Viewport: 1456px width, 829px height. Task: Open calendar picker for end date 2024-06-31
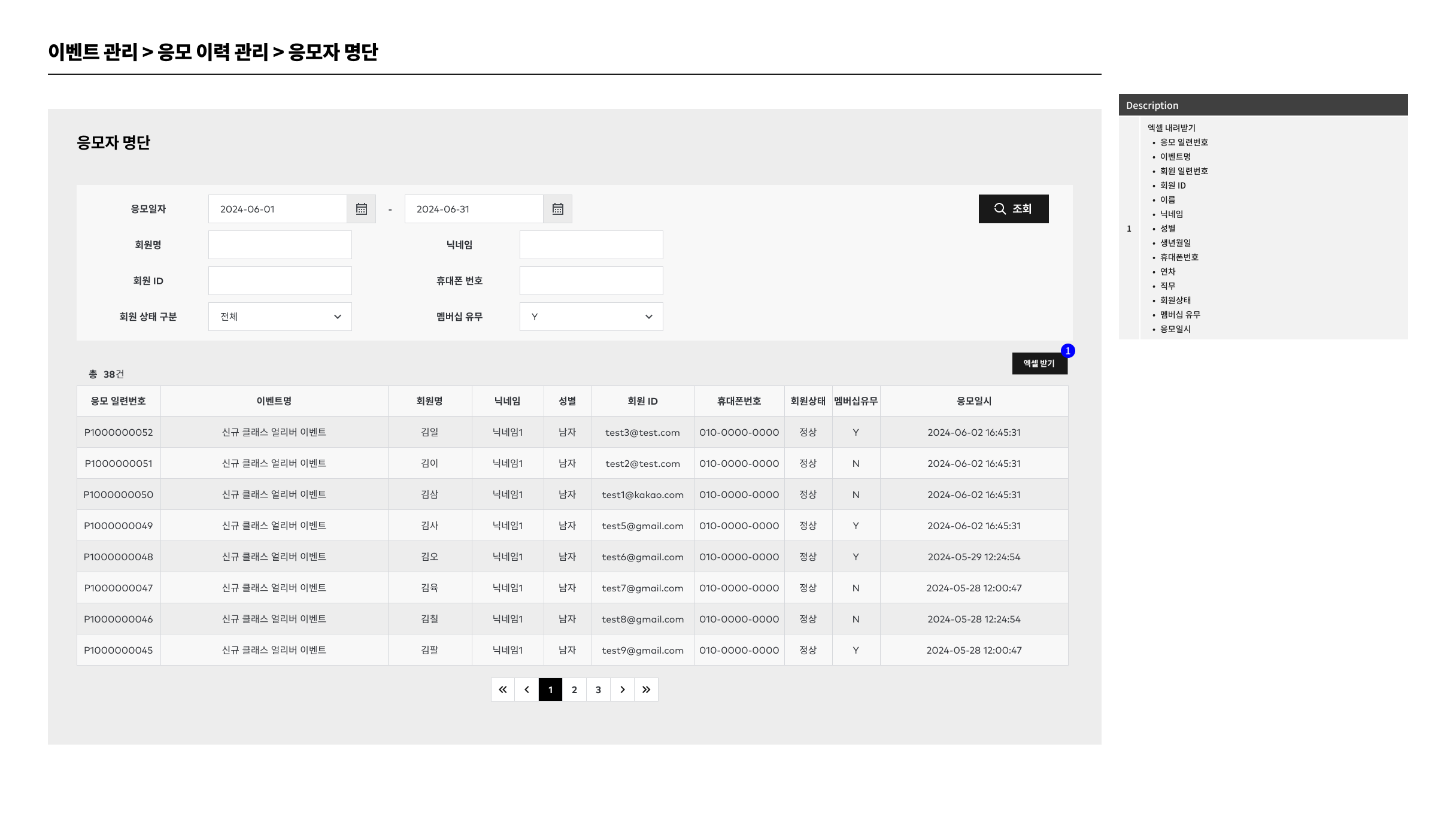click(x=557, y=209)
